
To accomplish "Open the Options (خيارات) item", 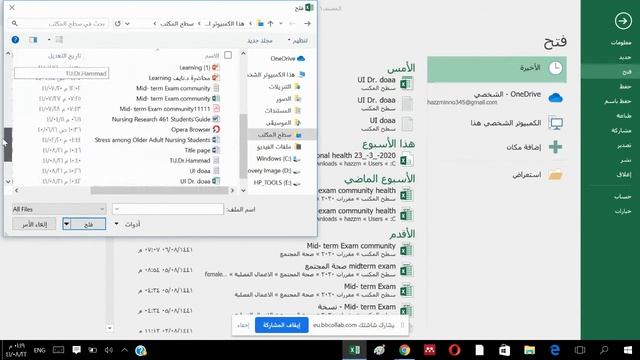I will [623, 211].
